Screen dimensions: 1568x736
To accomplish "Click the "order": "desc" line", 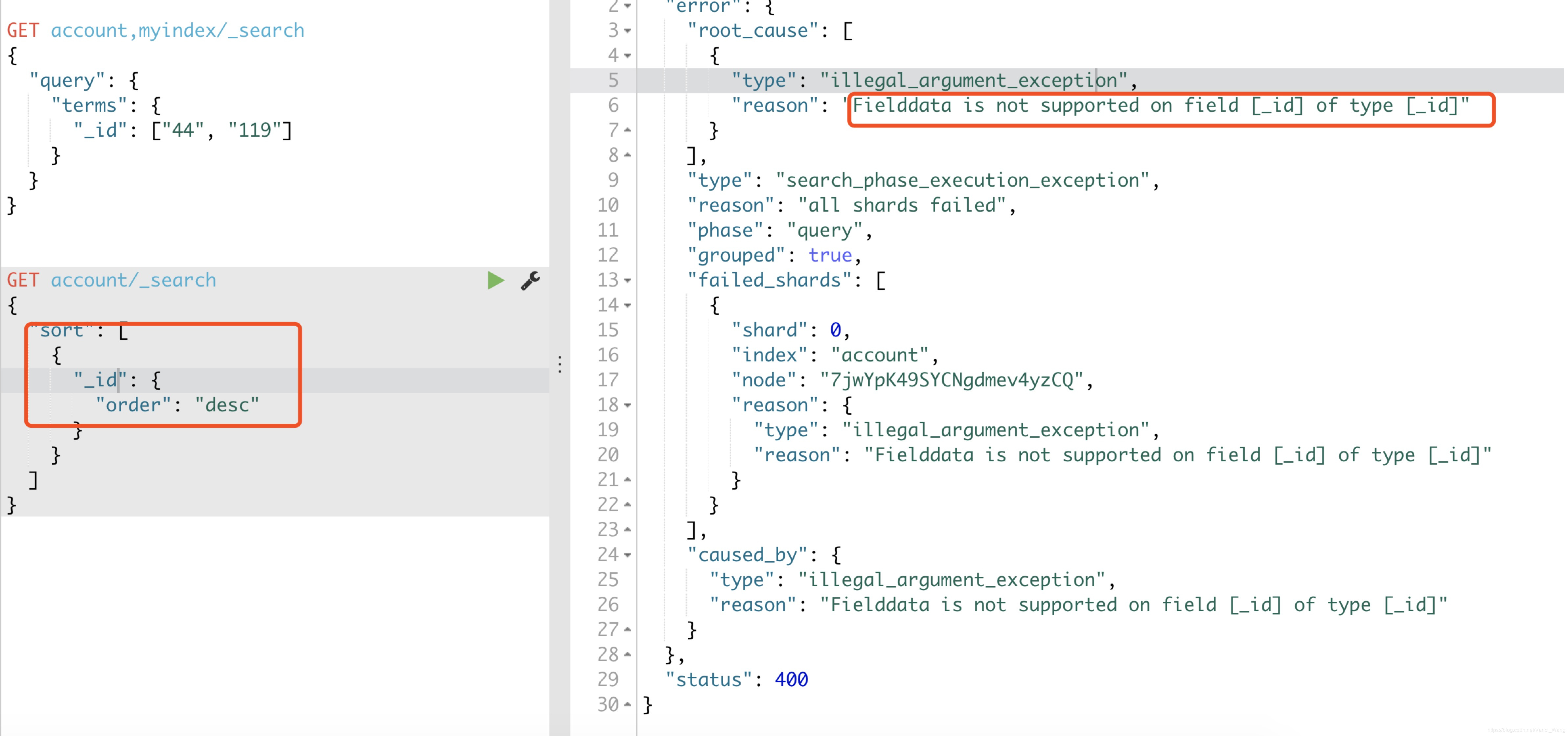I will [x=177, y=405].
